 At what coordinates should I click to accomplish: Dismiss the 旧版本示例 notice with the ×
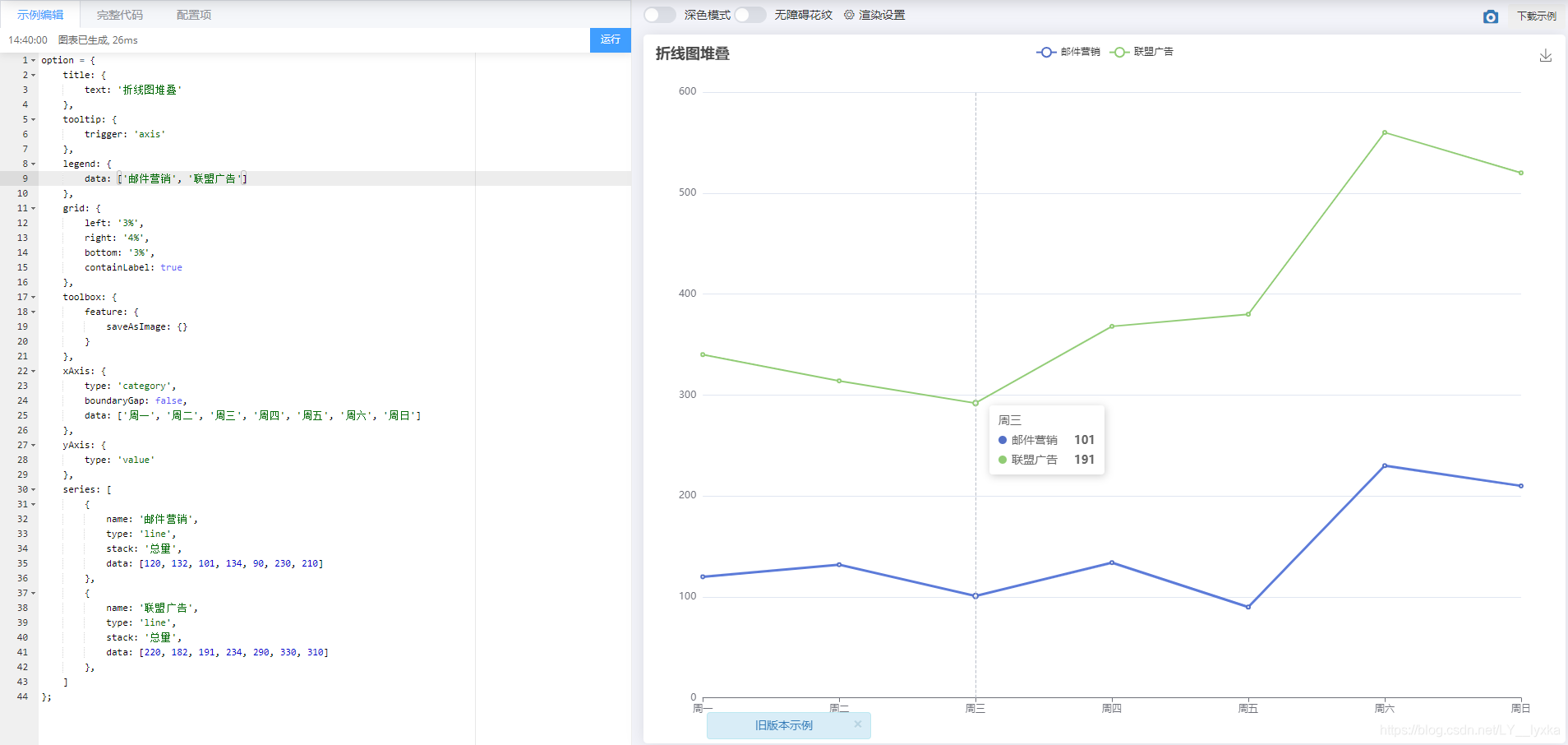tap(858, 724)
